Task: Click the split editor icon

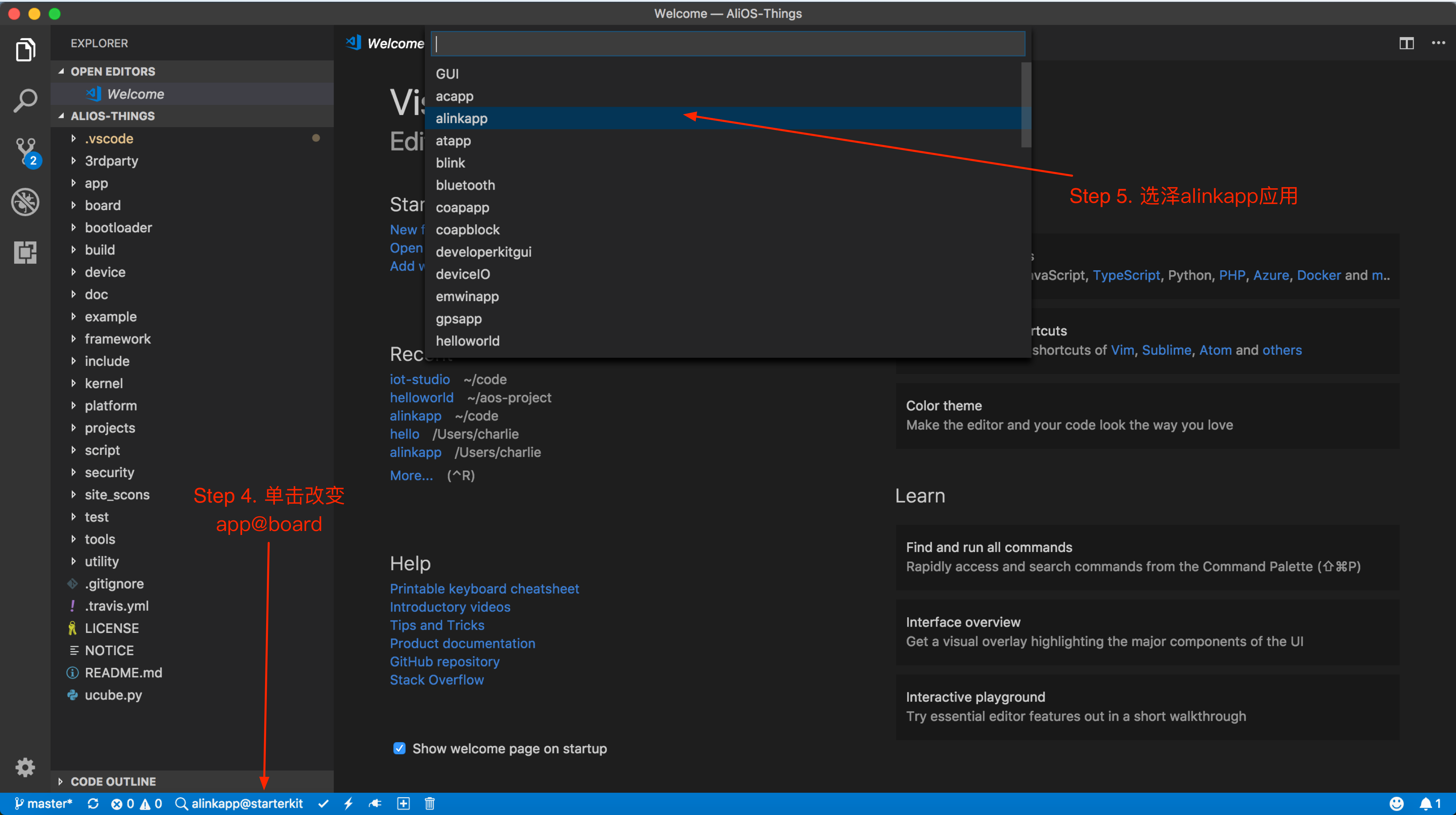Action: click(1406, 44)
